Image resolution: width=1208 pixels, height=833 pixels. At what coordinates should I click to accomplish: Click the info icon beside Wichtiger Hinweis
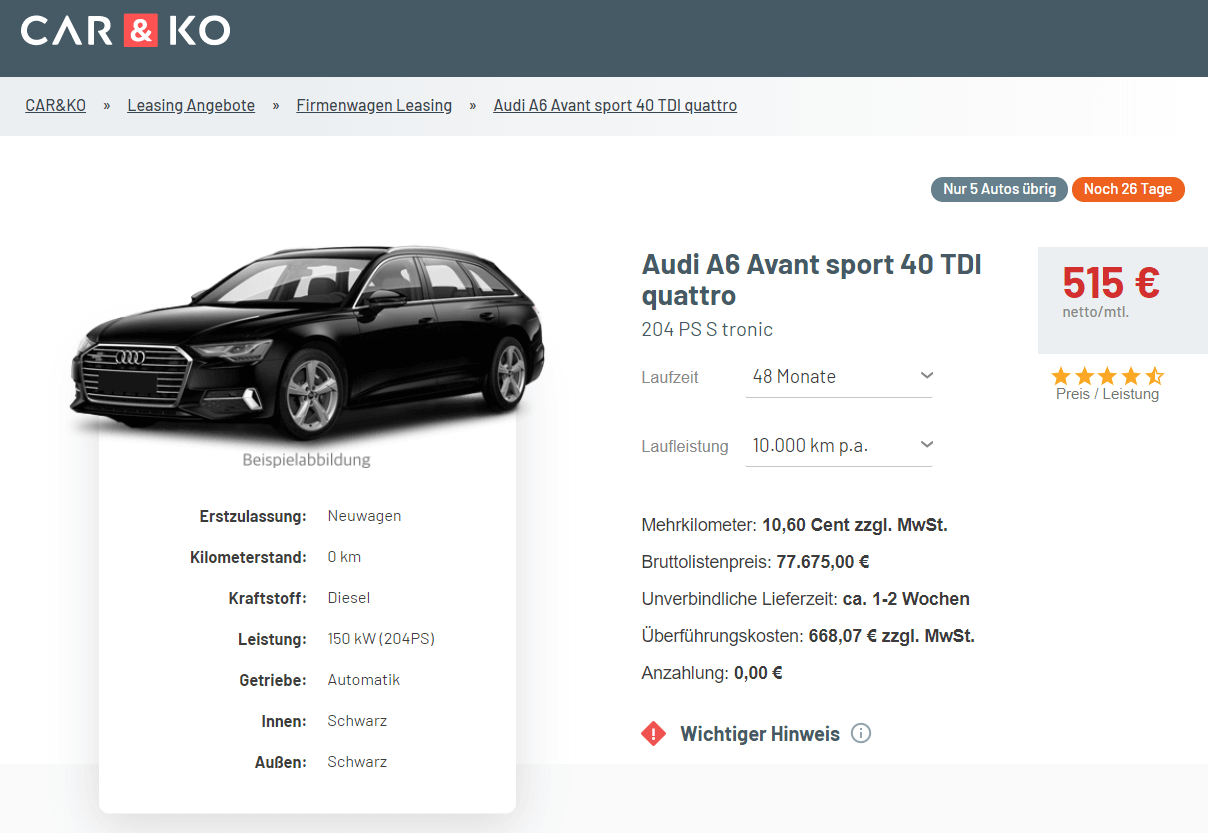coord(861,733)
